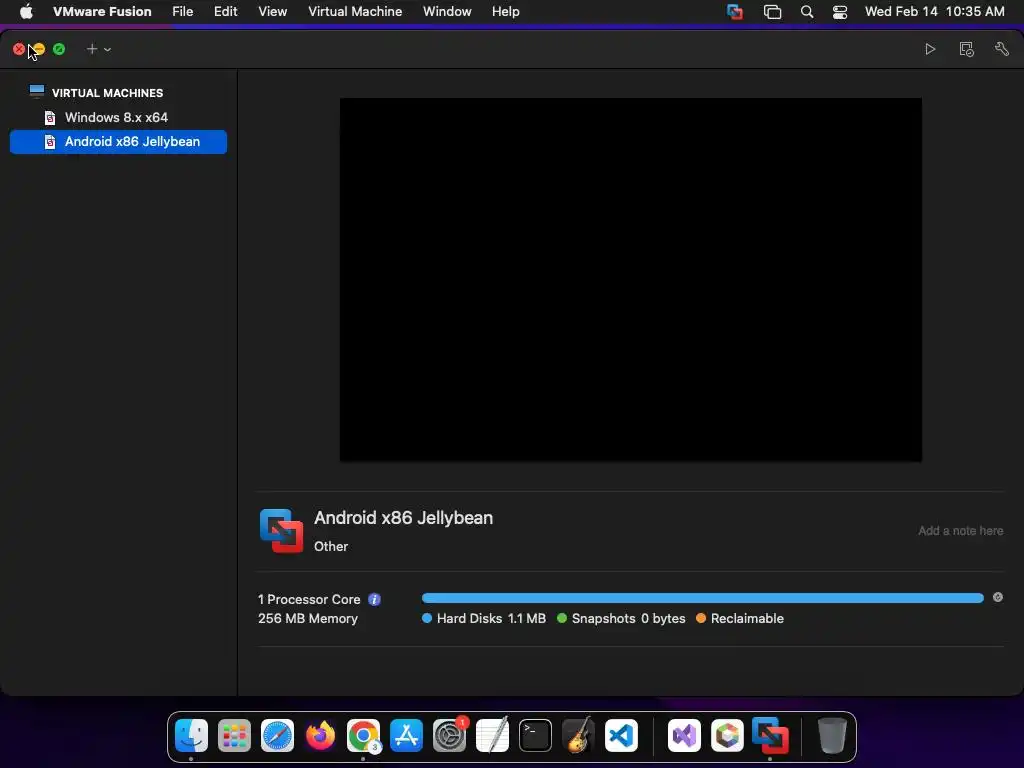Click VMware Fusion icon in Dock
Image resolution: width=1024 pixels, height=768 pixels.
770,736
